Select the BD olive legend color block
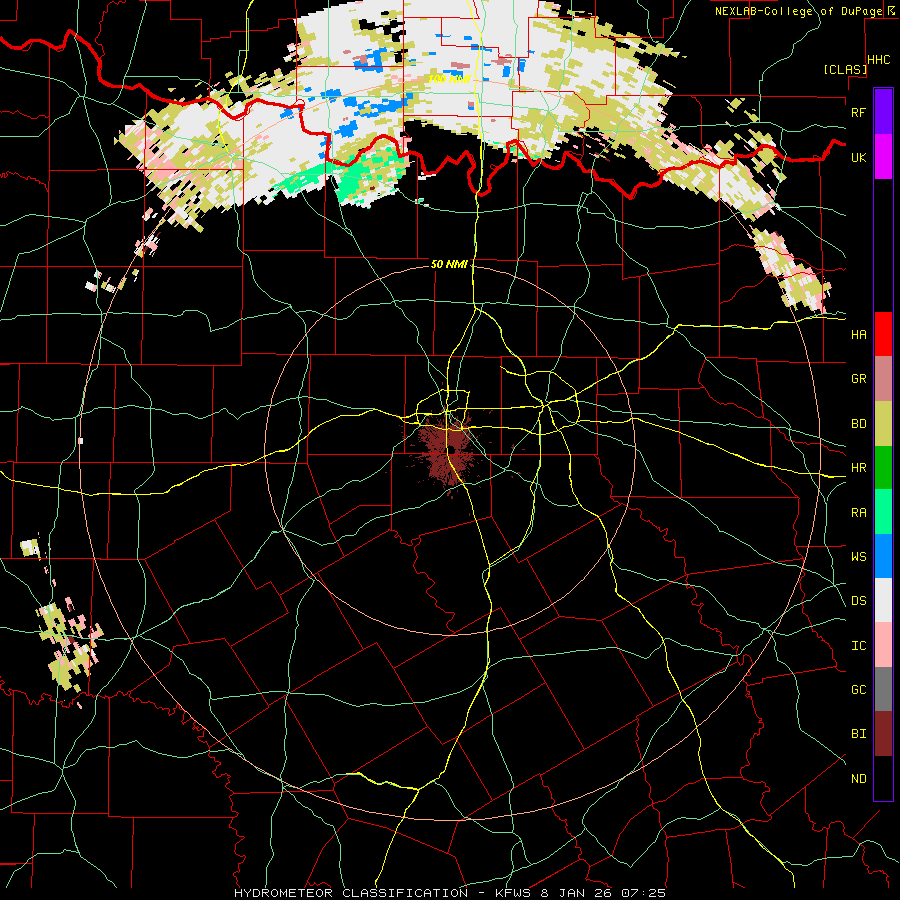This screenshot has height=900, width=900. tap(883, 423)
